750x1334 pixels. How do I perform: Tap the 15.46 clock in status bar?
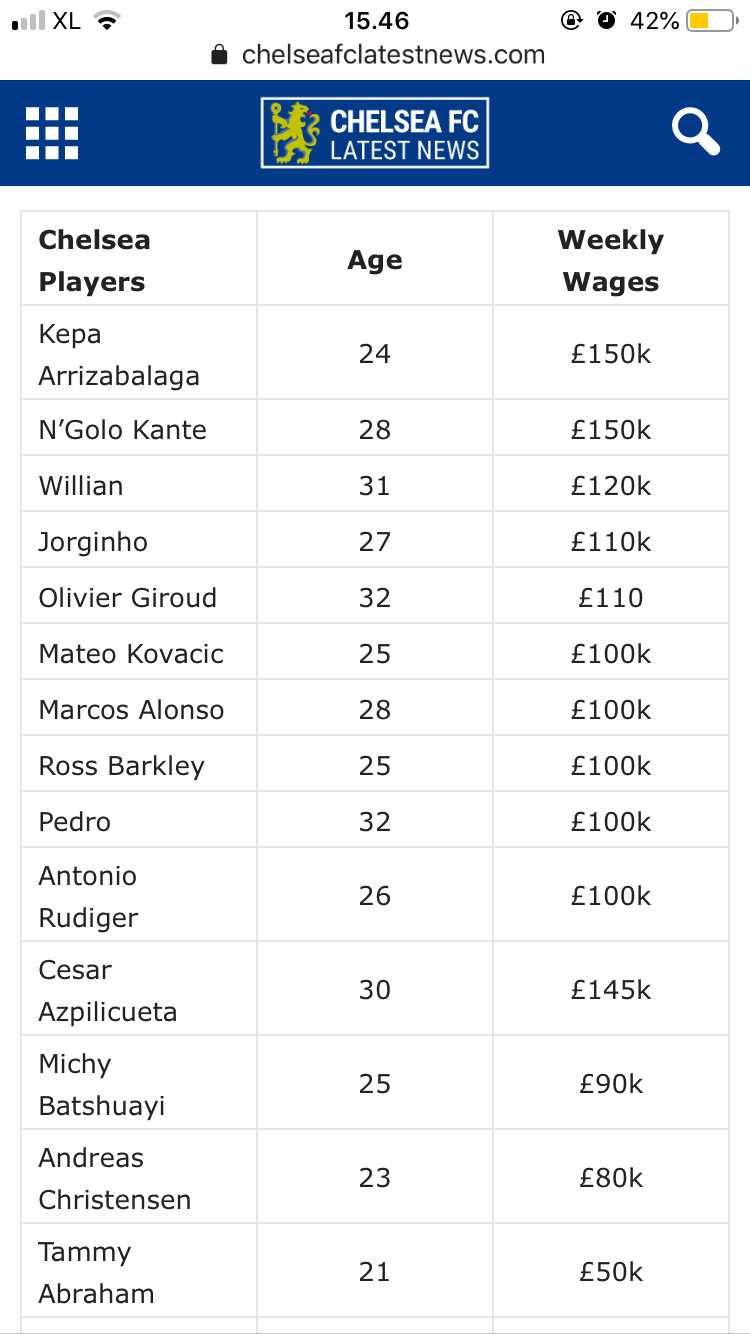point(376,21)
